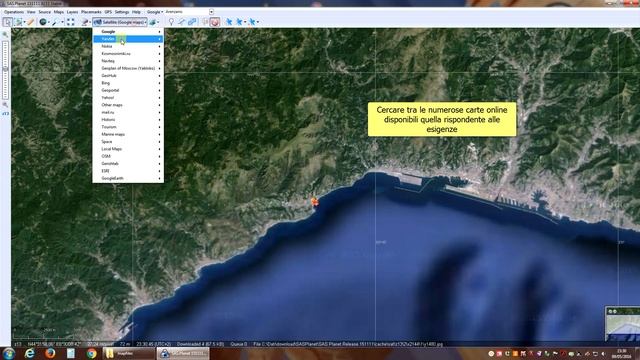Switch to the folder window taskbar button
Image resolution: width=640 pixels, height=360 pixels.
pos(128,353)
